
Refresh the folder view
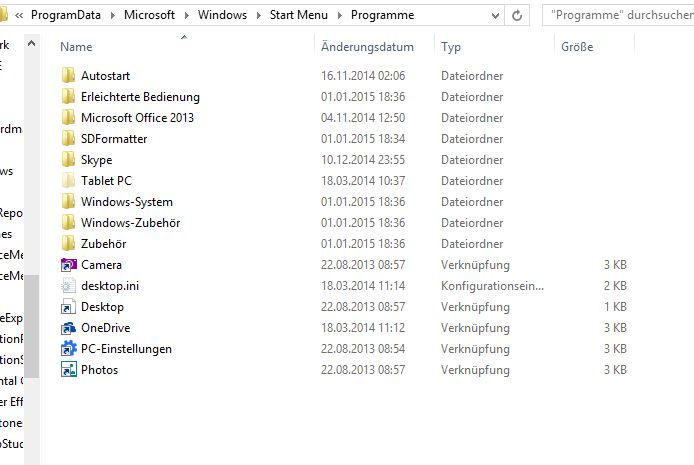tap(517, 15)
